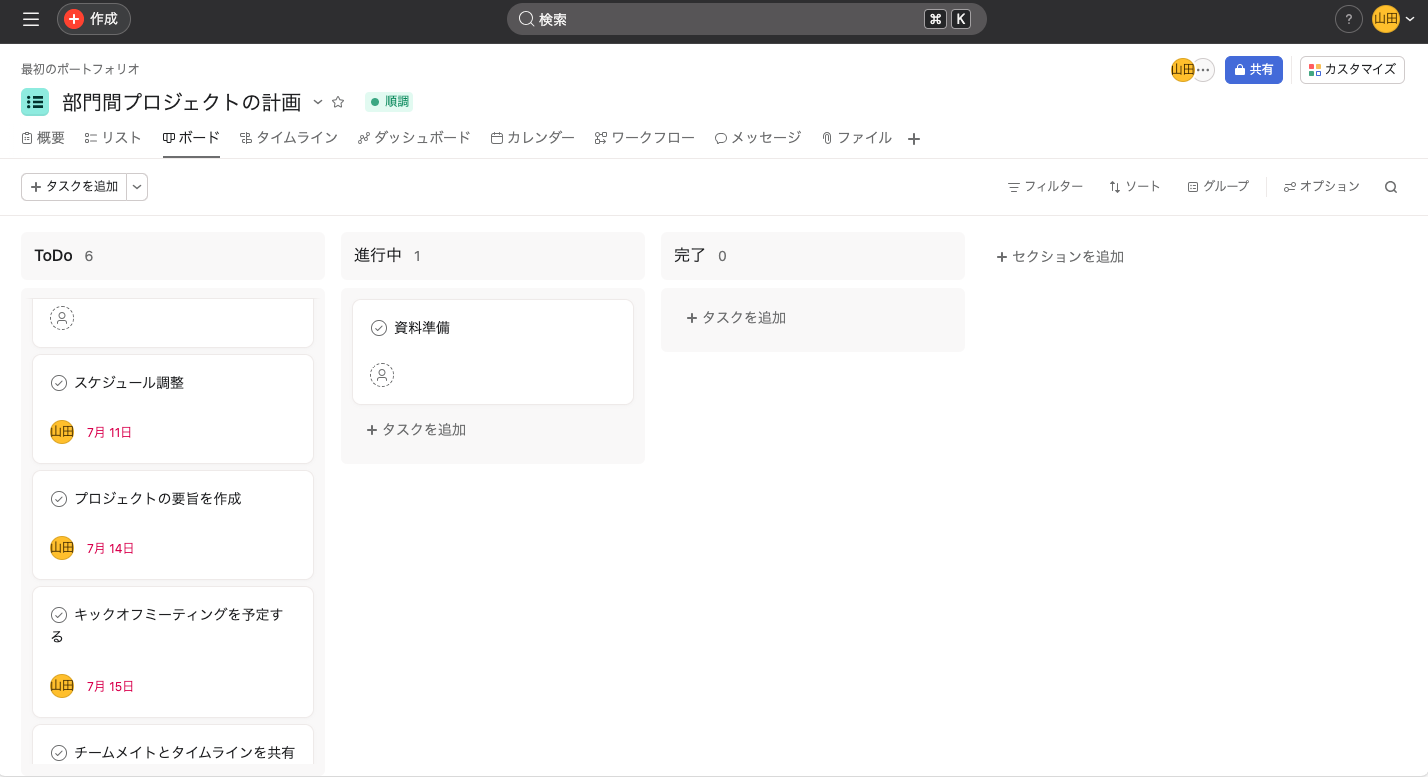1428x777 pixels.
Task: Expand the タスクを追加 dropdown arrow
Action: [x=137, y=186]
